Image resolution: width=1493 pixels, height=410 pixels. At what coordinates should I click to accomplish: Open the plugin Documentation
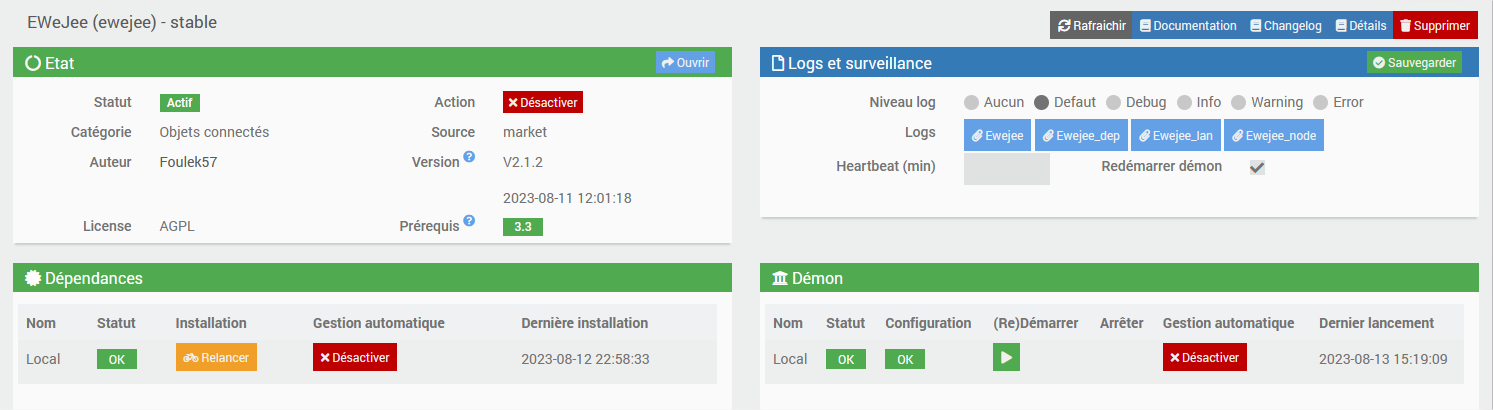1188,26
